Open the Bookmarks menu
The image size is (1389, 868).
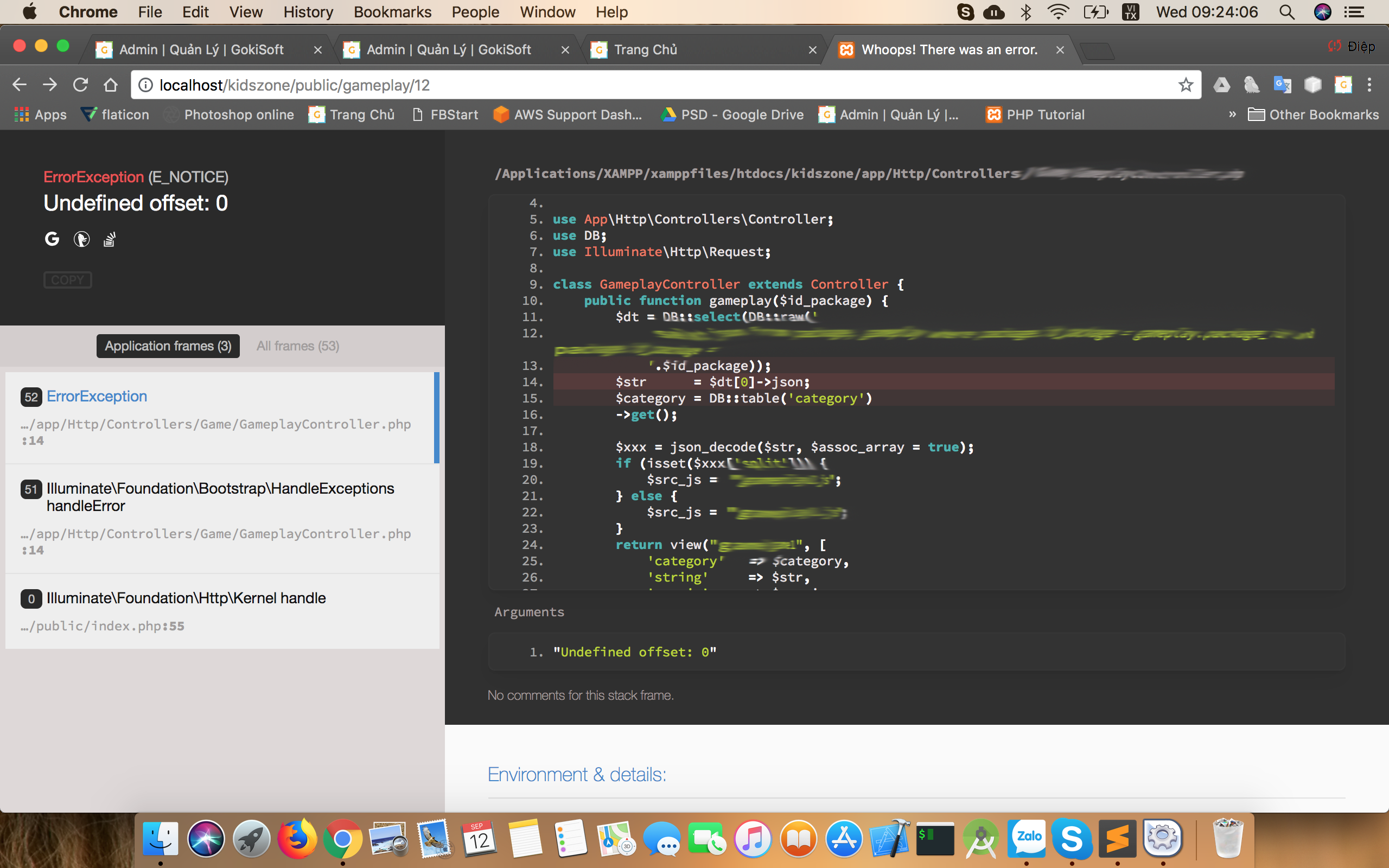tap(392, 12)
